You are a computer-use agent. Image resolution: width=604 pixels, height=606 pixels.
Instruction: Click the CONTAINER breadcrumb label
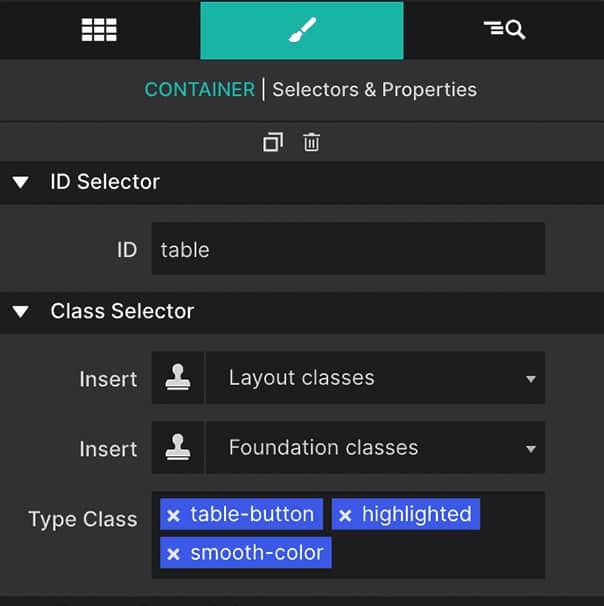click(x=199, y=89)
